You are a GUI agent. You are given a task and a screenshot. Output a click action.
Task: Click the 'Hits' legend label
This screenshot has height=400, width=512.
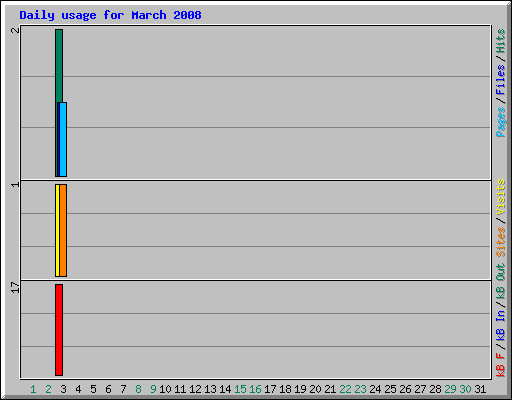(501, 41)
